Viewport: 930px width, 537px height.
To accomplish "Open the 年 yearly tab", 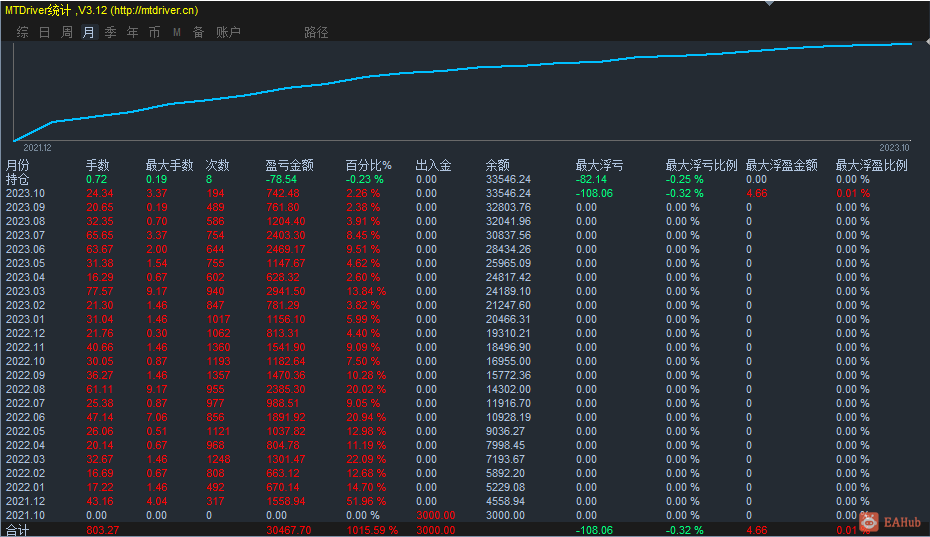I will [132, 32].
